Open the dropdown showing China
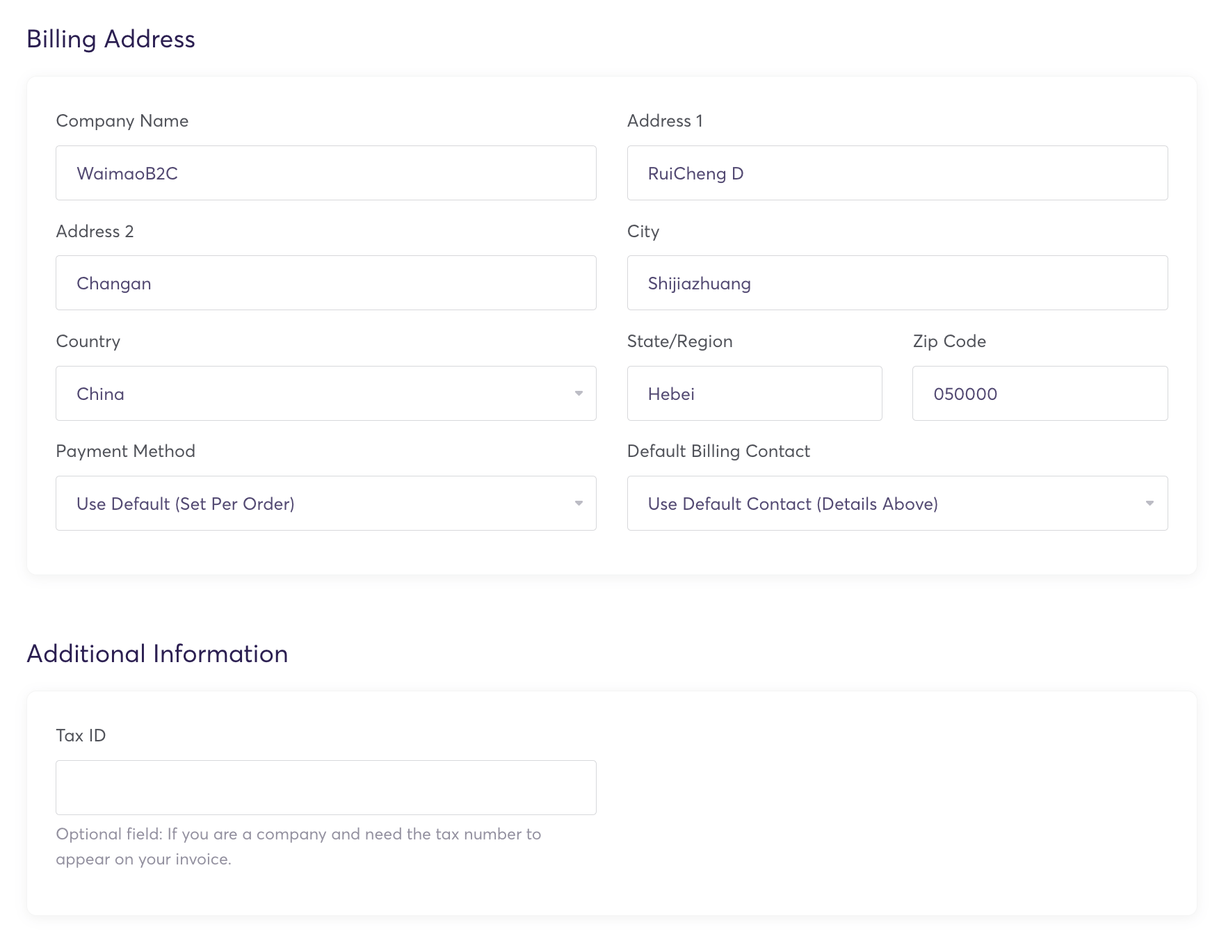1210x932 pixels. pos(325,393)
